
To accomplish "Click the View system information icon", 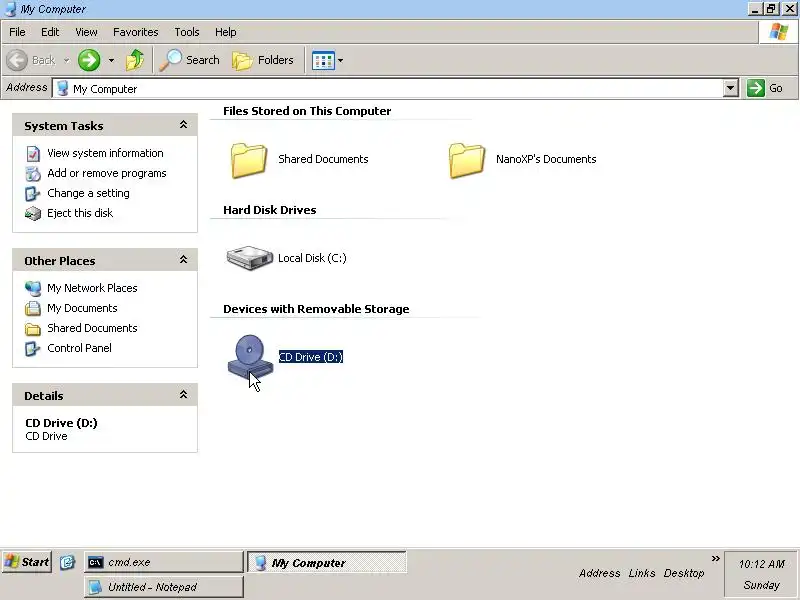I will (x=33, y=154).
